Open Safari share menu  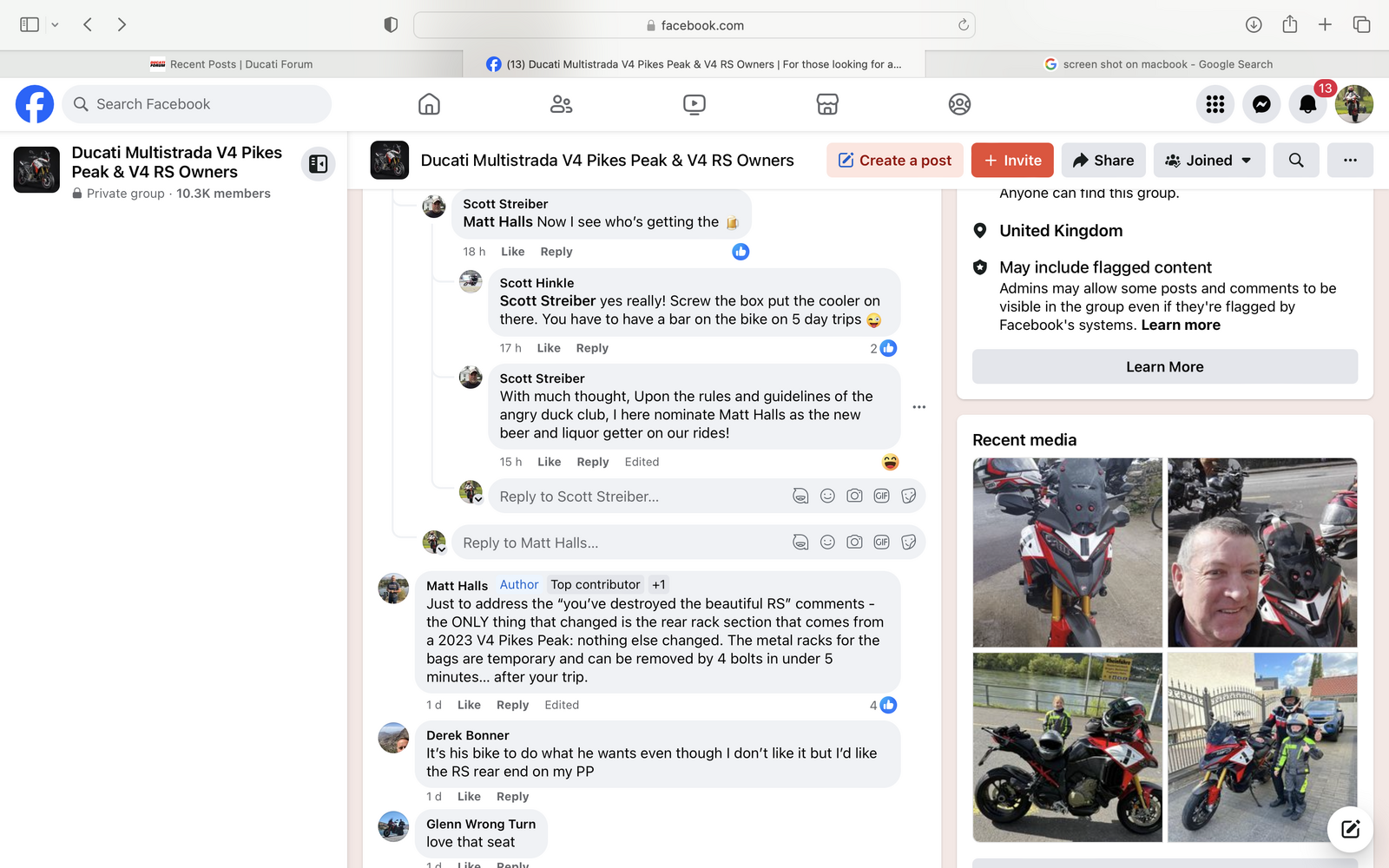coord(1290,24)
